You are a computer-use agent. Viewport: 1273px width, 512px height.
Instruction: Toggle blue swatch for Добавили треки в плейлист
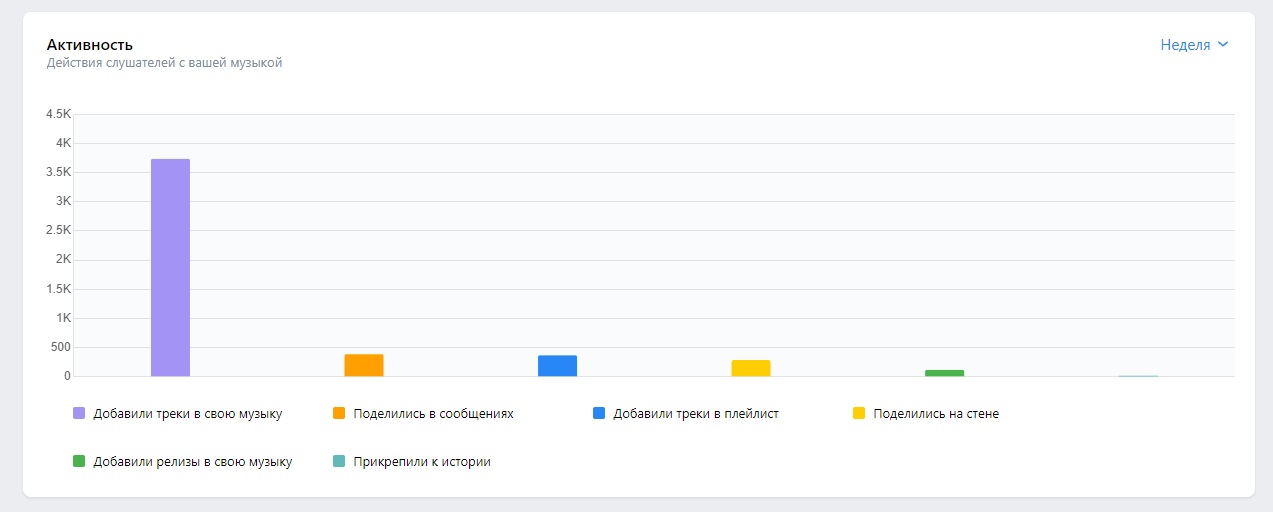(599, 413)
